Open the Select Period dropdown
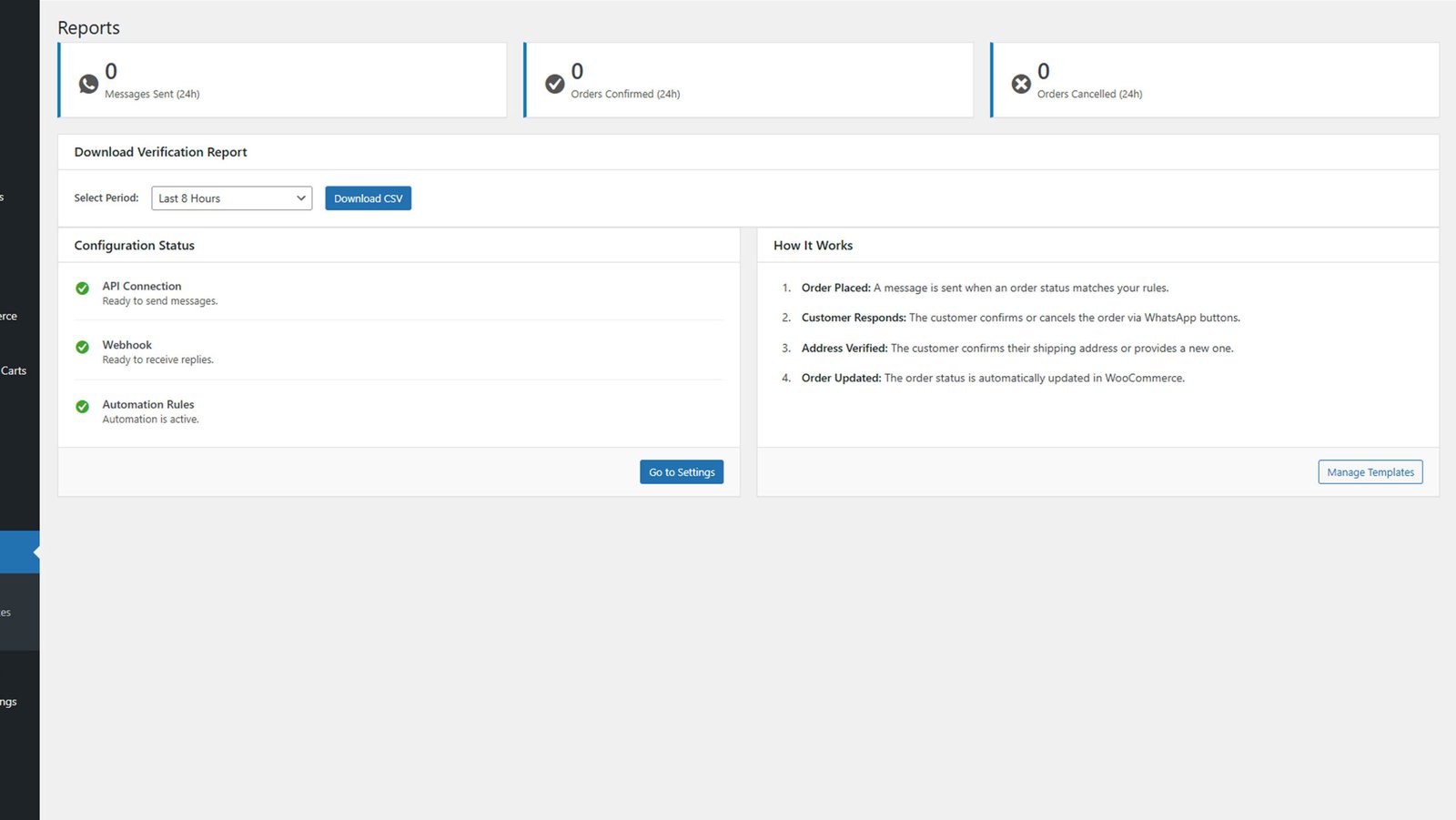1456x820 pixels. coord(231,198)
